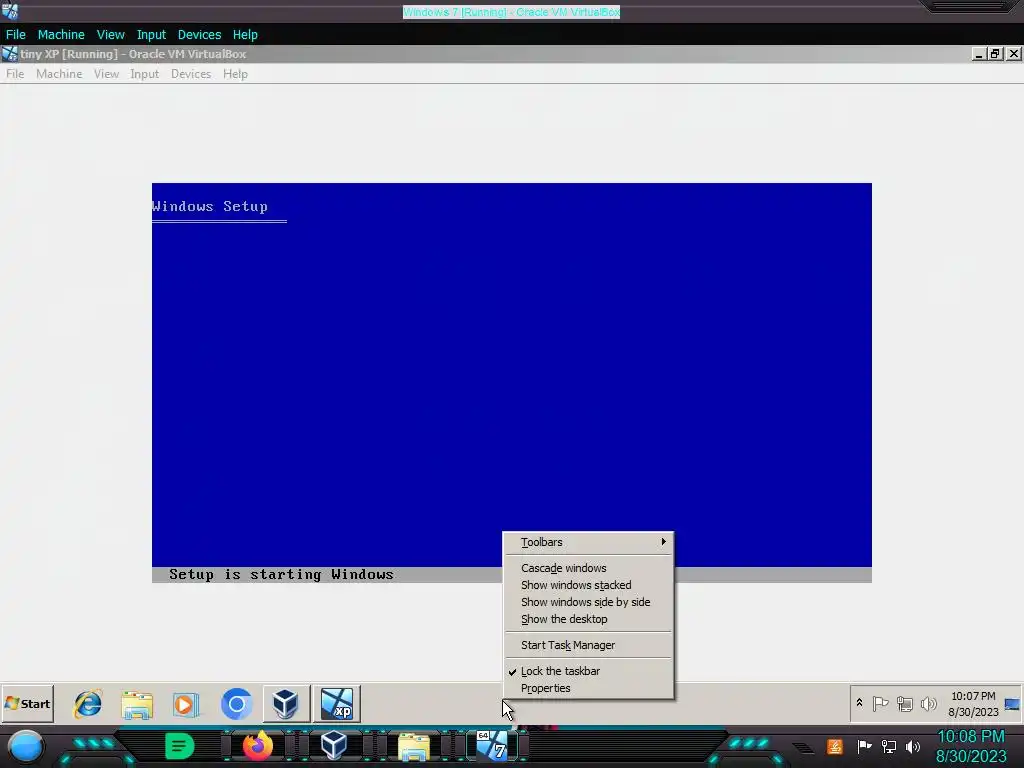Click the inner Windows 7 Start button

coord(27,703)
